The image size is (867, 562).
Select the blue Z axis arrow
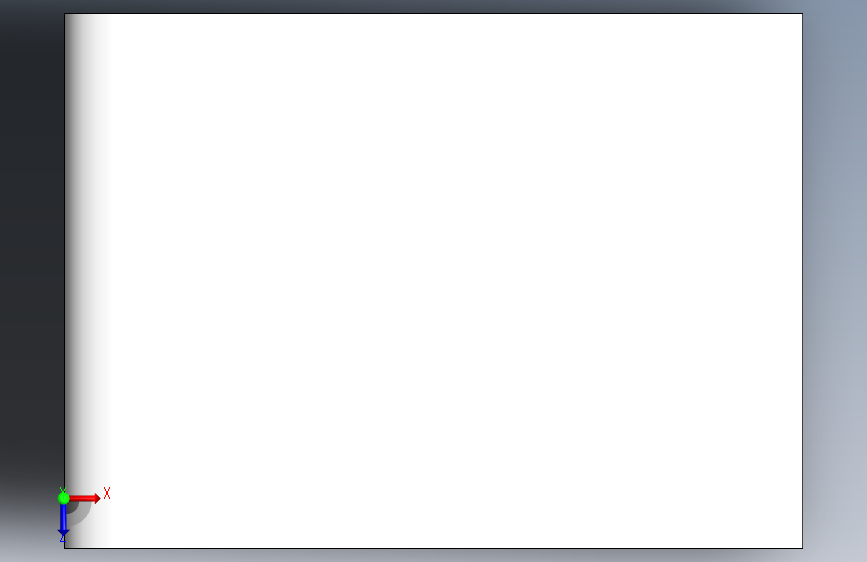(63, 520)
